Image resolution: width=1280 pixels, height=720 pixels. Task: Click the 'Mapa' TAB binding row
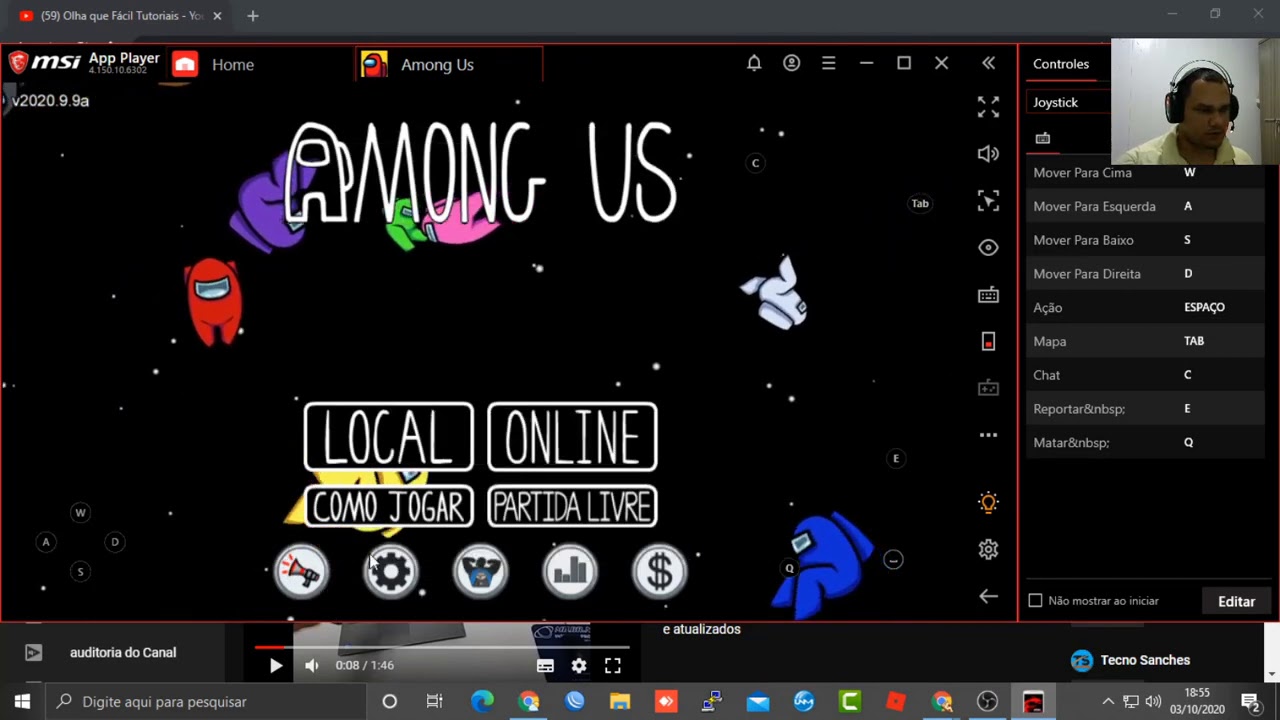pos(1146,341)
